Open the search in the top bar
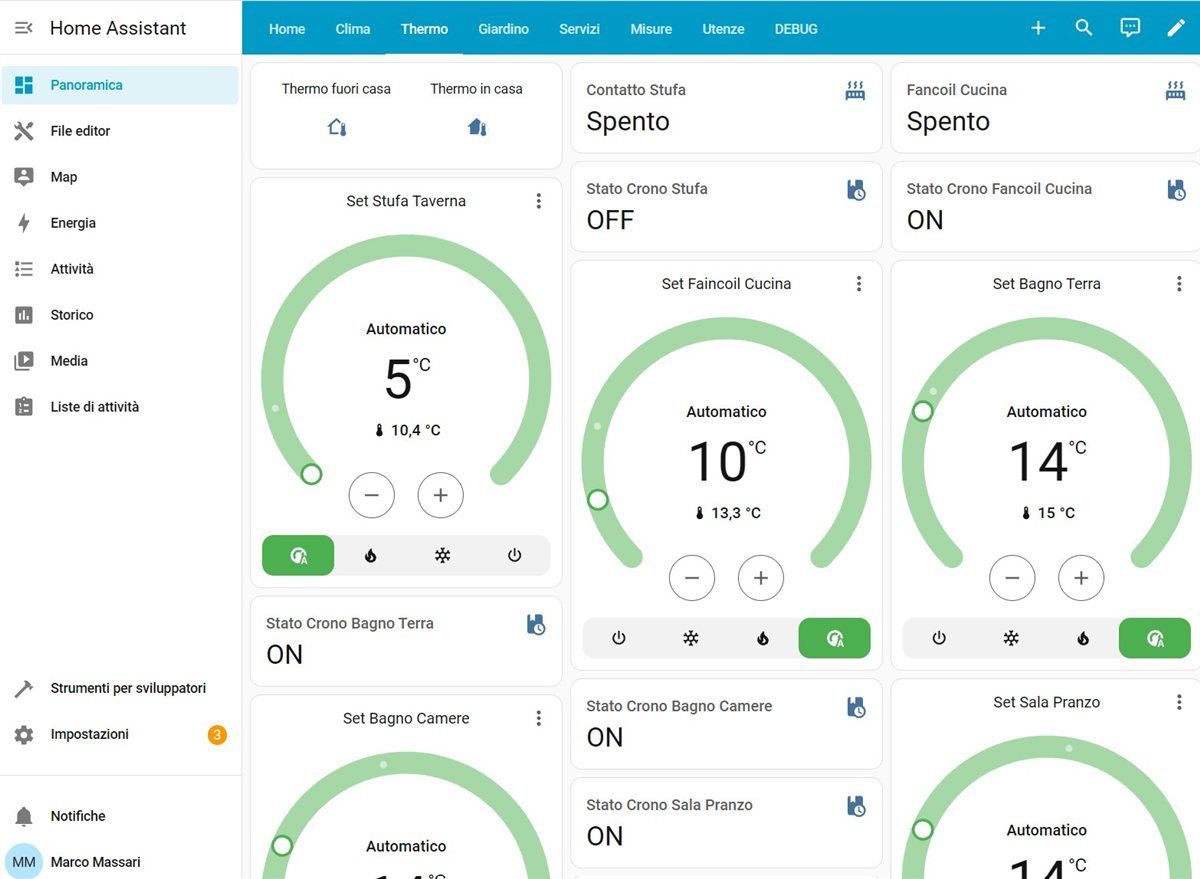1200x879 pixels. pos(1084,28)
